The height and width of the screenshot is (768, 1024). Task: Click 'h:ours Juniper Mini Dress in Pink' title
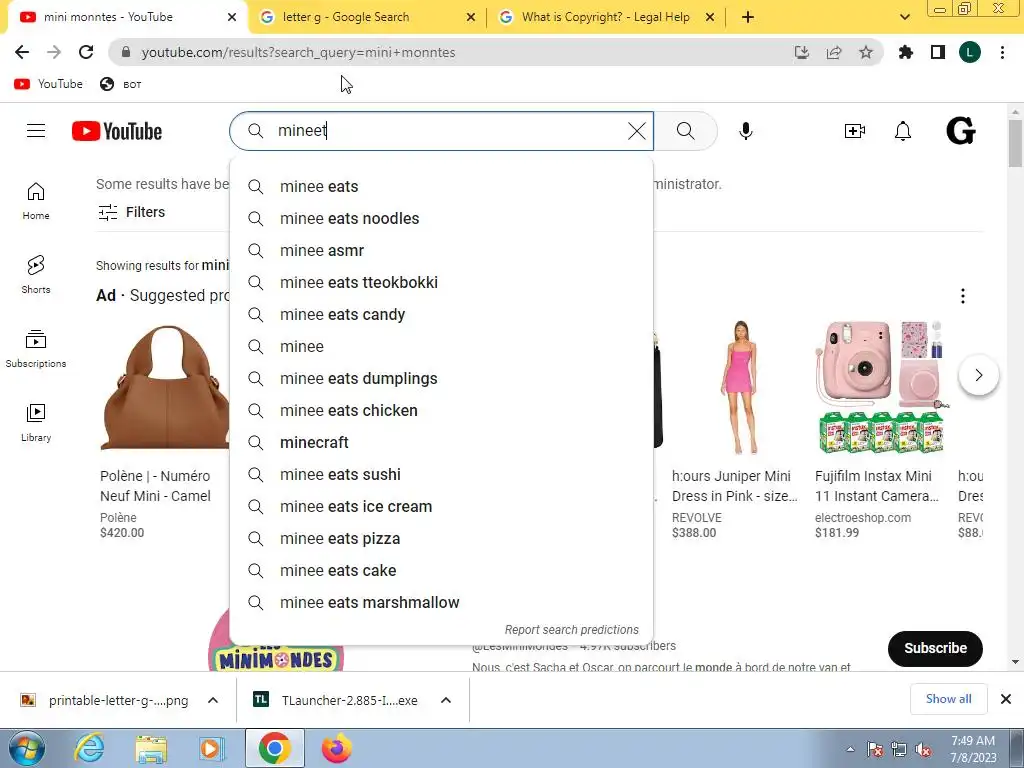coord(734,487)
